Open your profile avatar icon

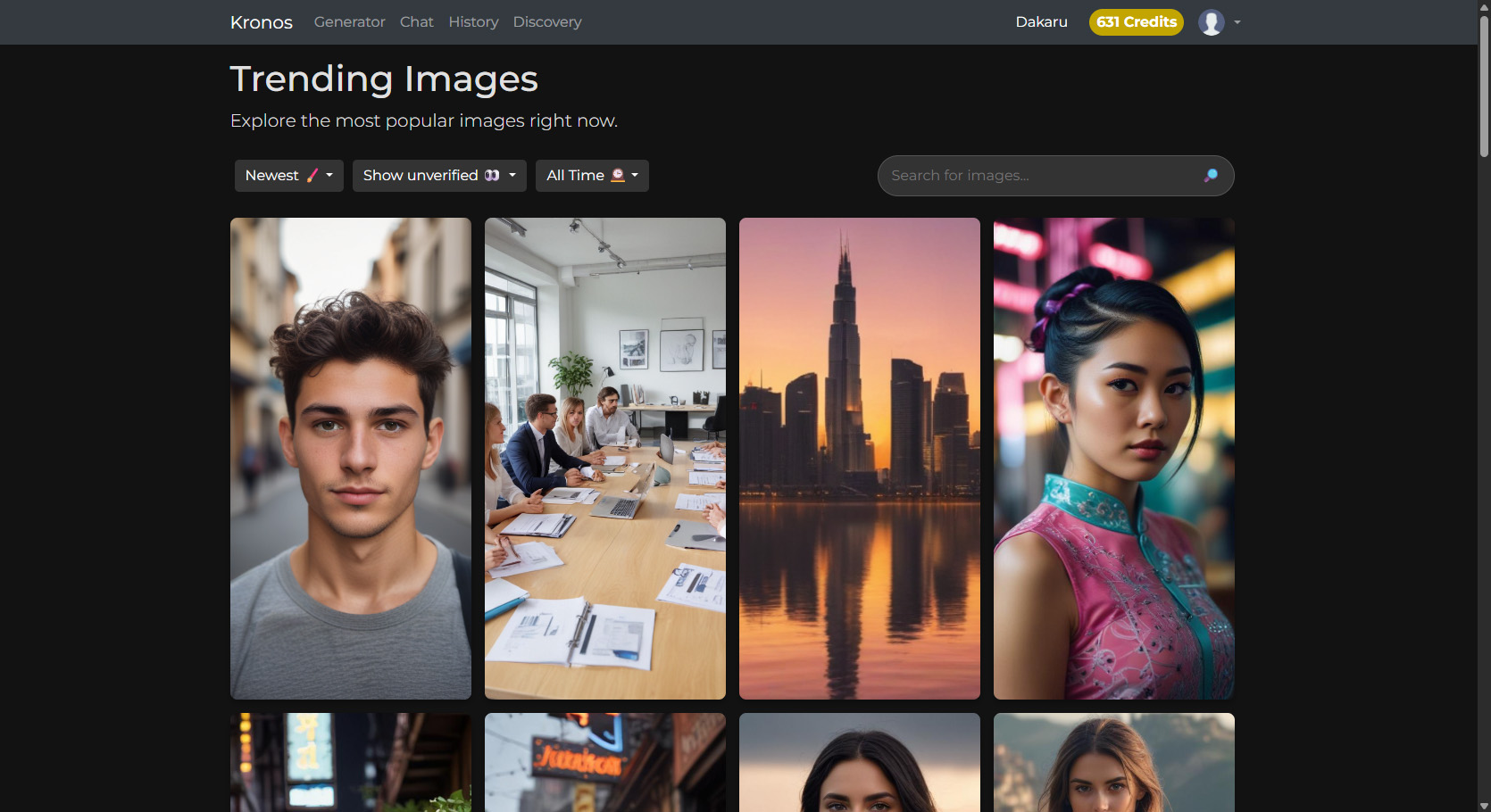point(1212,22)
